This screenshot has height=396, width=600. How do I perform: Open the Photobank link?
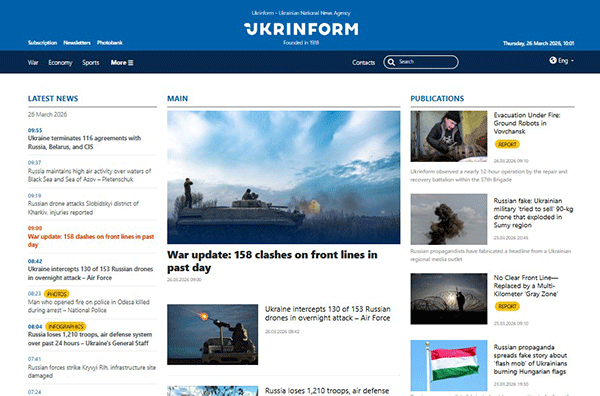(x=110, y=42)
